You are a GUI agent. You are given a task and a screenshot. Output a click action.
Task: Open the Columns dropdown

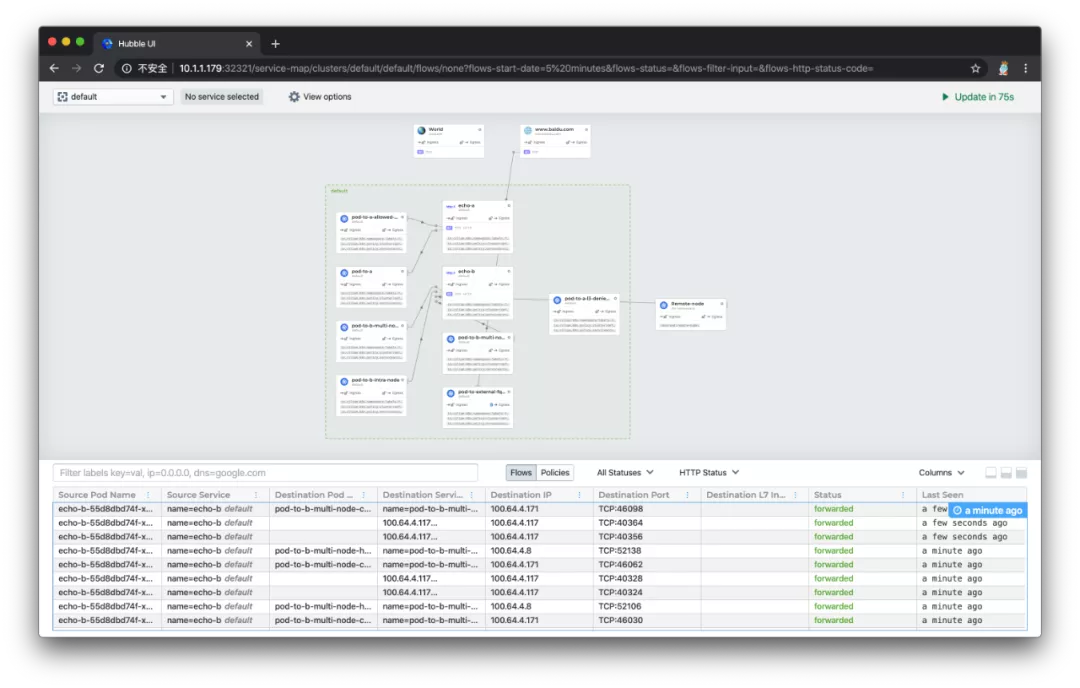941,472
